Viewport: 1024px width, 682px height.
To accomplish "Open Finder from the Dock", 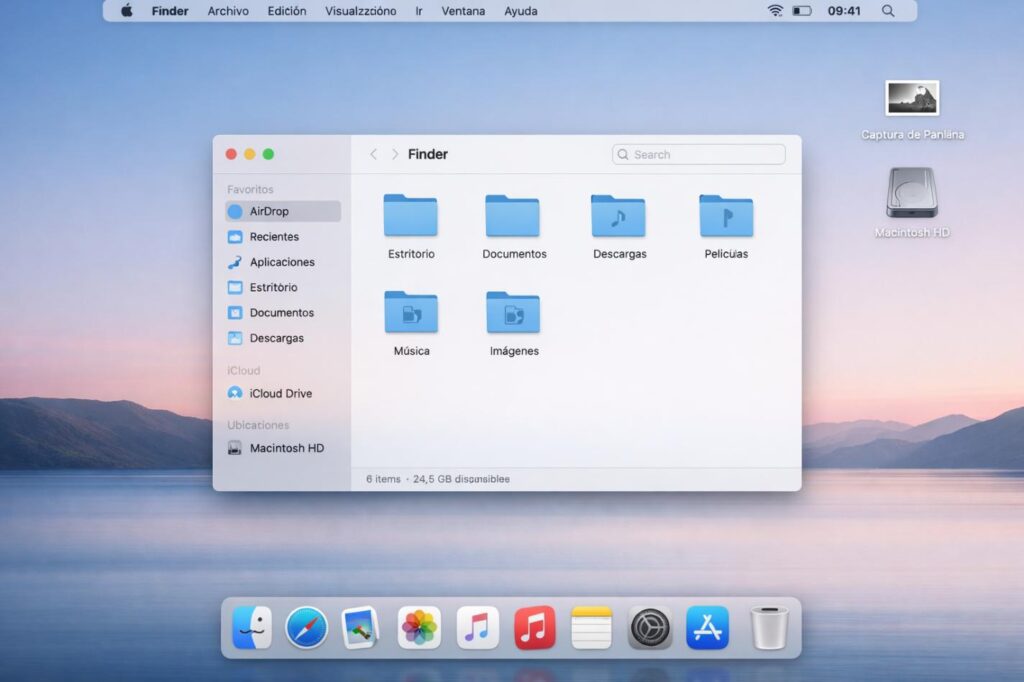I will click(x=252, y=628).
